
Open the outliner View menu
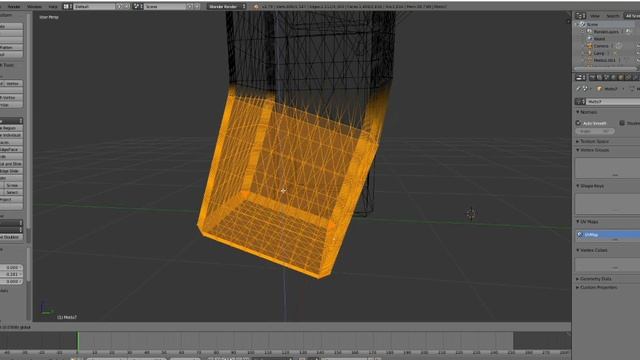click(595, 16)
